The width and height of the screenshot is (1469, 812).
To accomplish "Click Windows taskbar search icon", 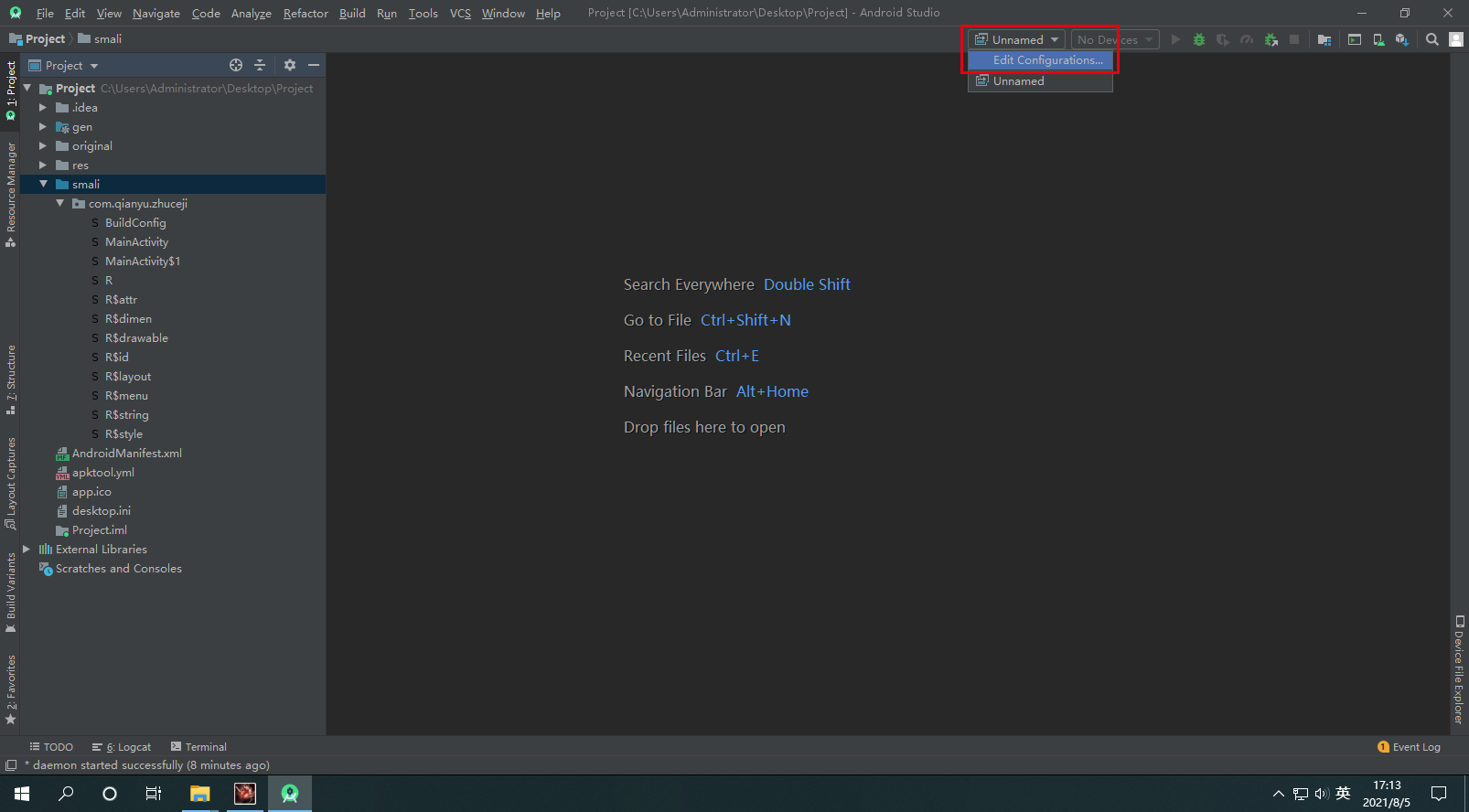I will 66,793.
